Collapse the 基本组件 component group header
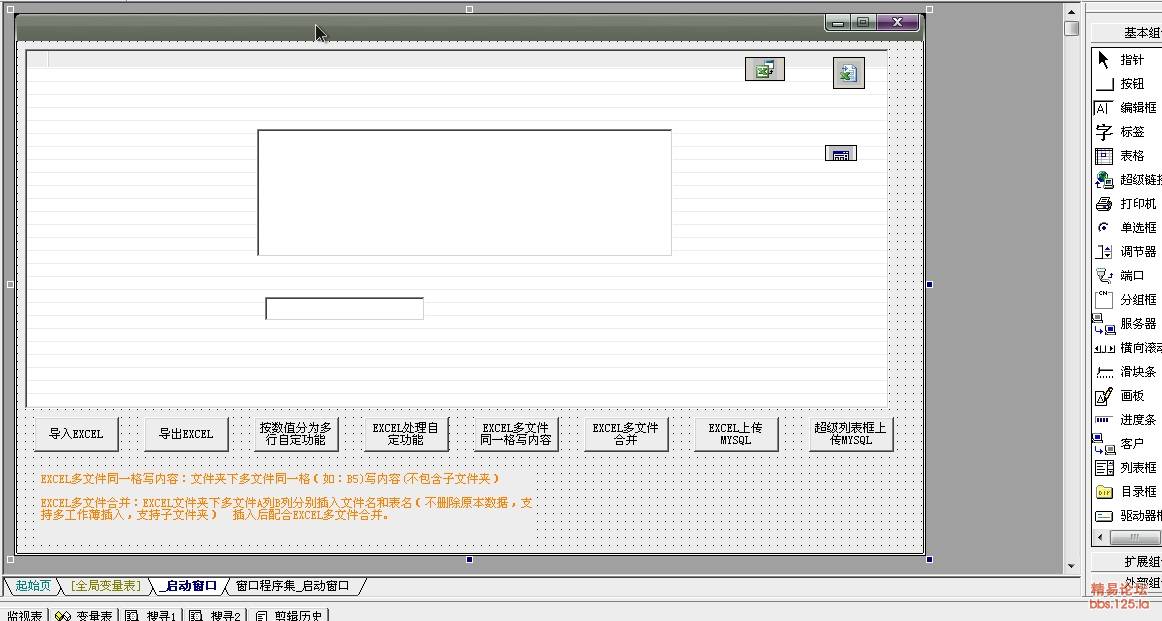The width and height of the screenshot is (1162, 621). 1126,32
